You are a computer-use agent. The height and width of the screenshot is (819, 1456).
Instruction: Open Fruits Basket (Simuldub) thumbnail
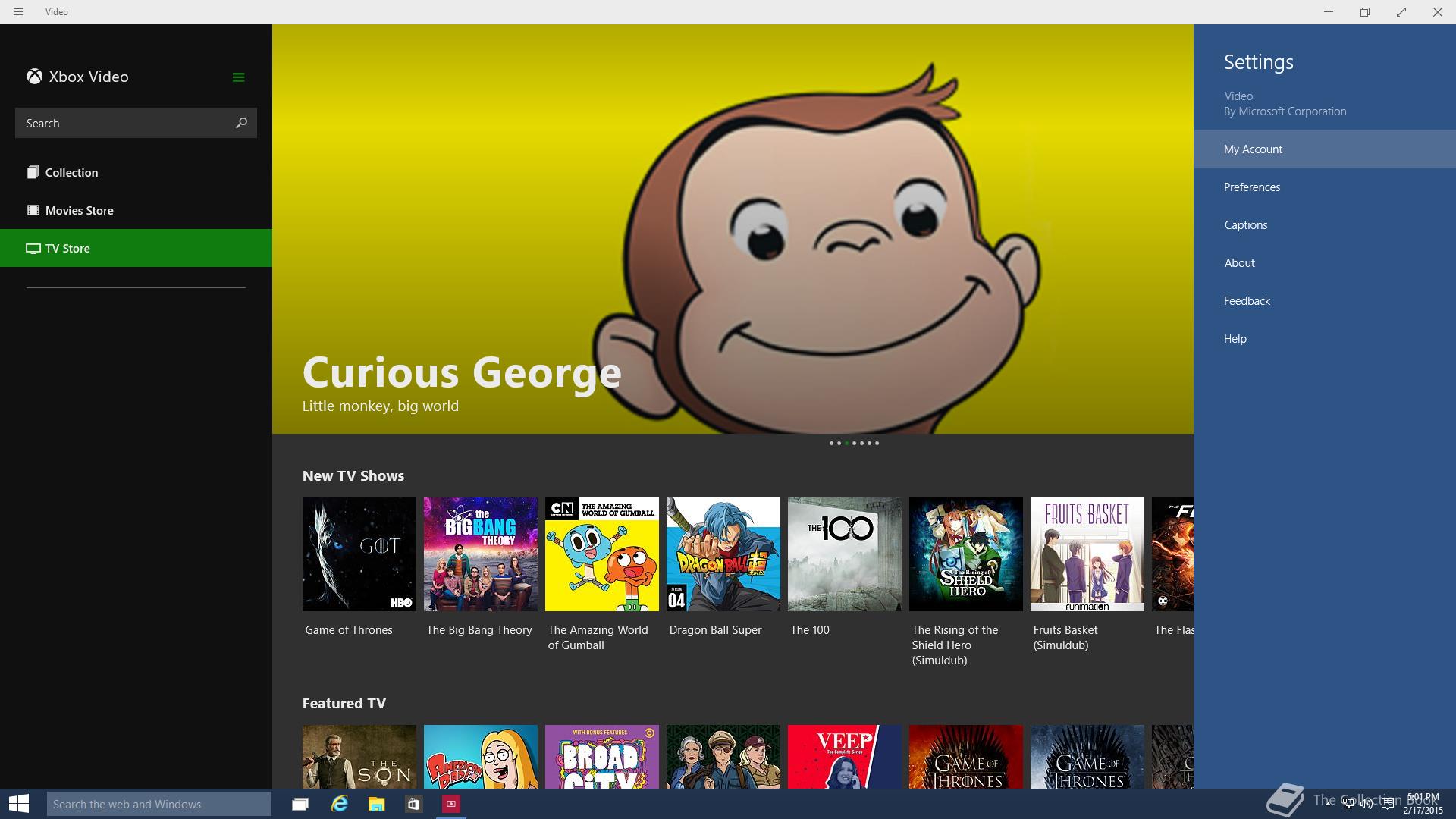tap(1087, 554)
